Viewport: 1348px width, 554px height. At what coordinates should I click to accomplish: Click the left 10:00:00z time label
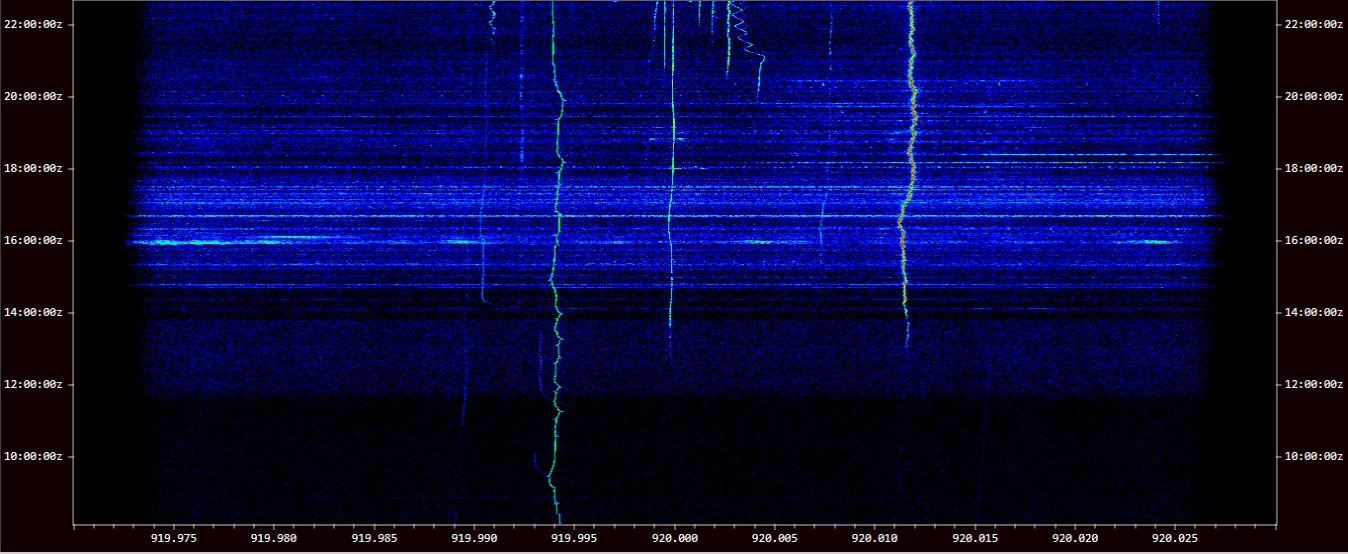pyautogui.click(x=32, y=456)
